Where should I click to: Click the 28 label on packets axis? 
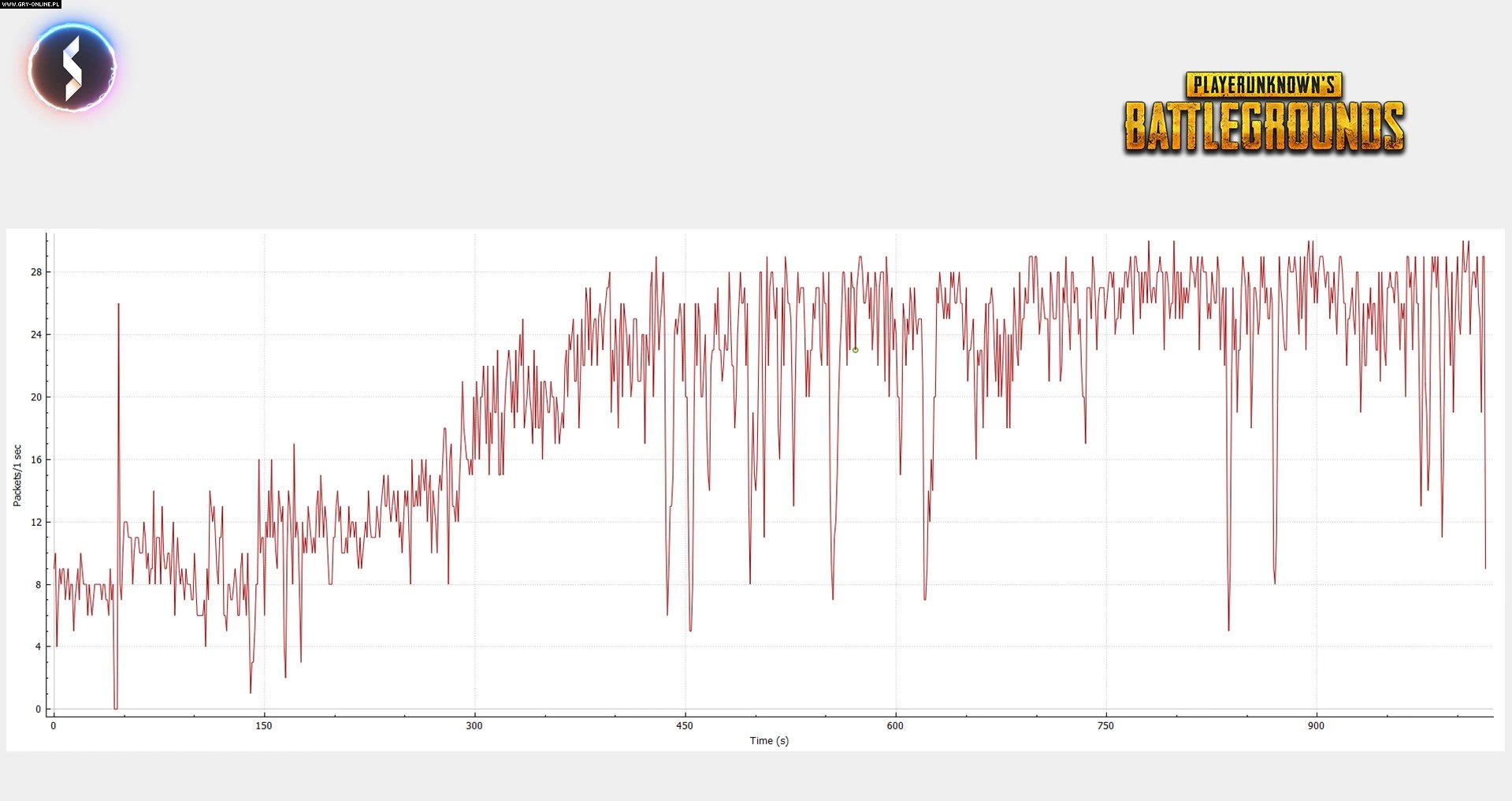[36, 272]
